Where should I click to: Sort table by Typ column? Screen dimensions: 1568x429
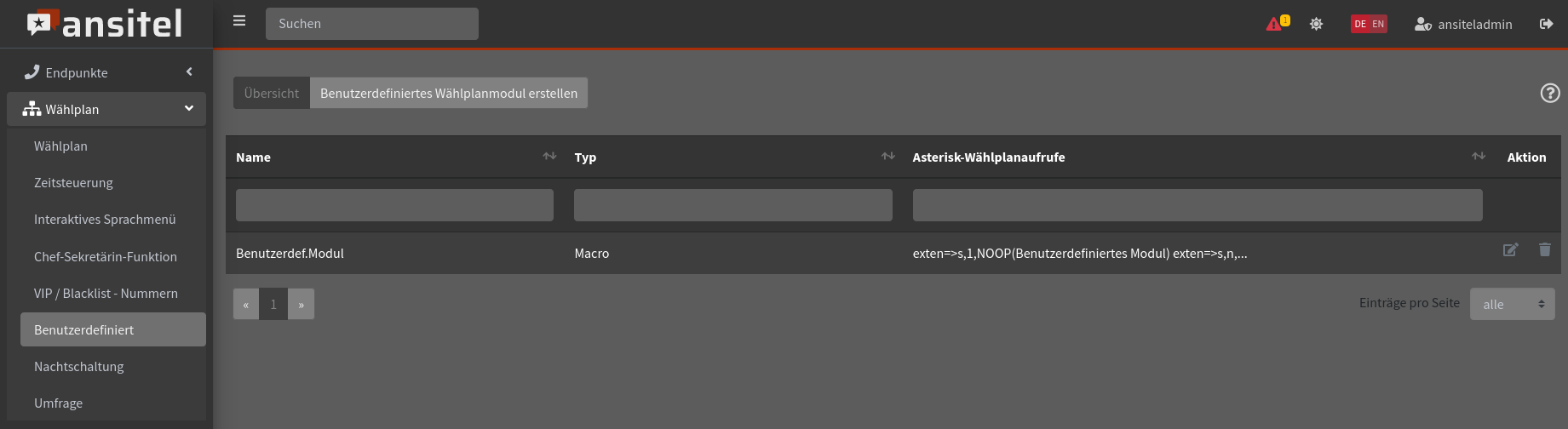(x=887, y=157)
